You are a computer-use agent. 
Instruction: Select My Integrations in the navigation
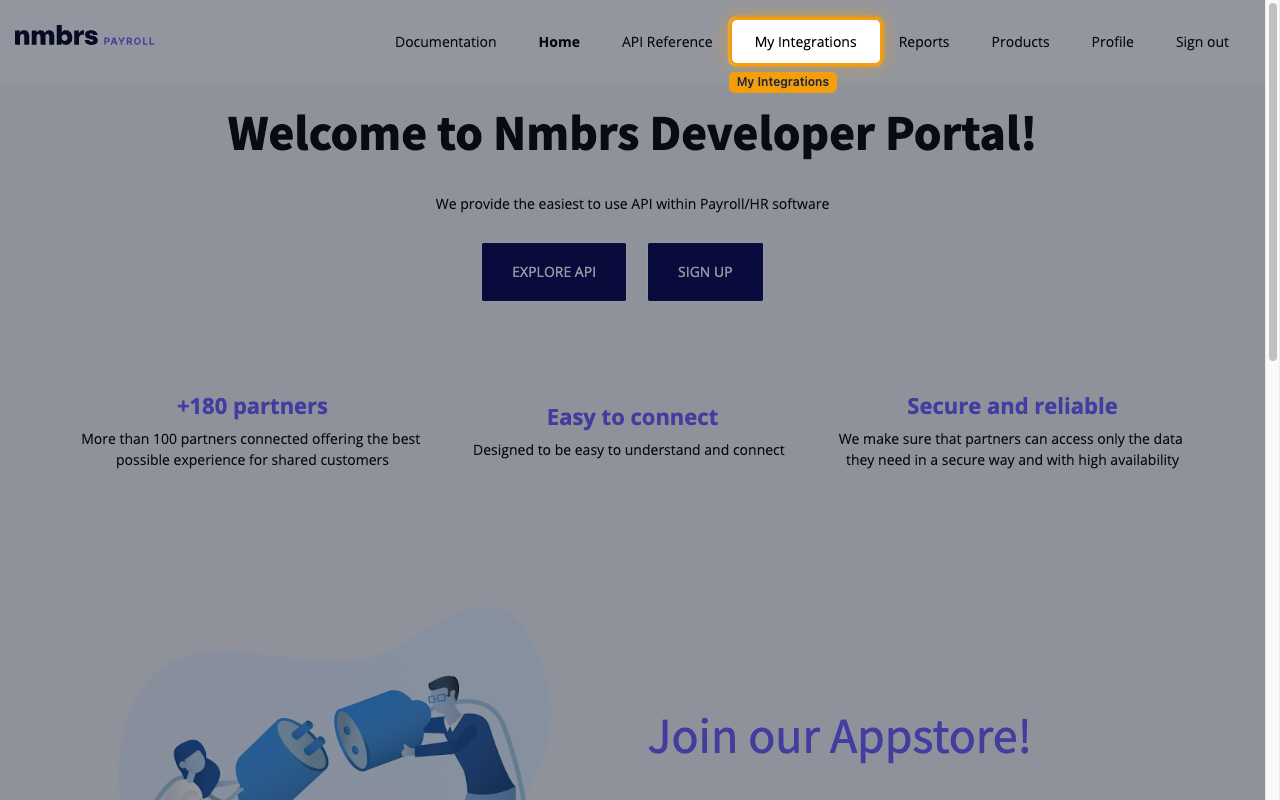[806, 42]
